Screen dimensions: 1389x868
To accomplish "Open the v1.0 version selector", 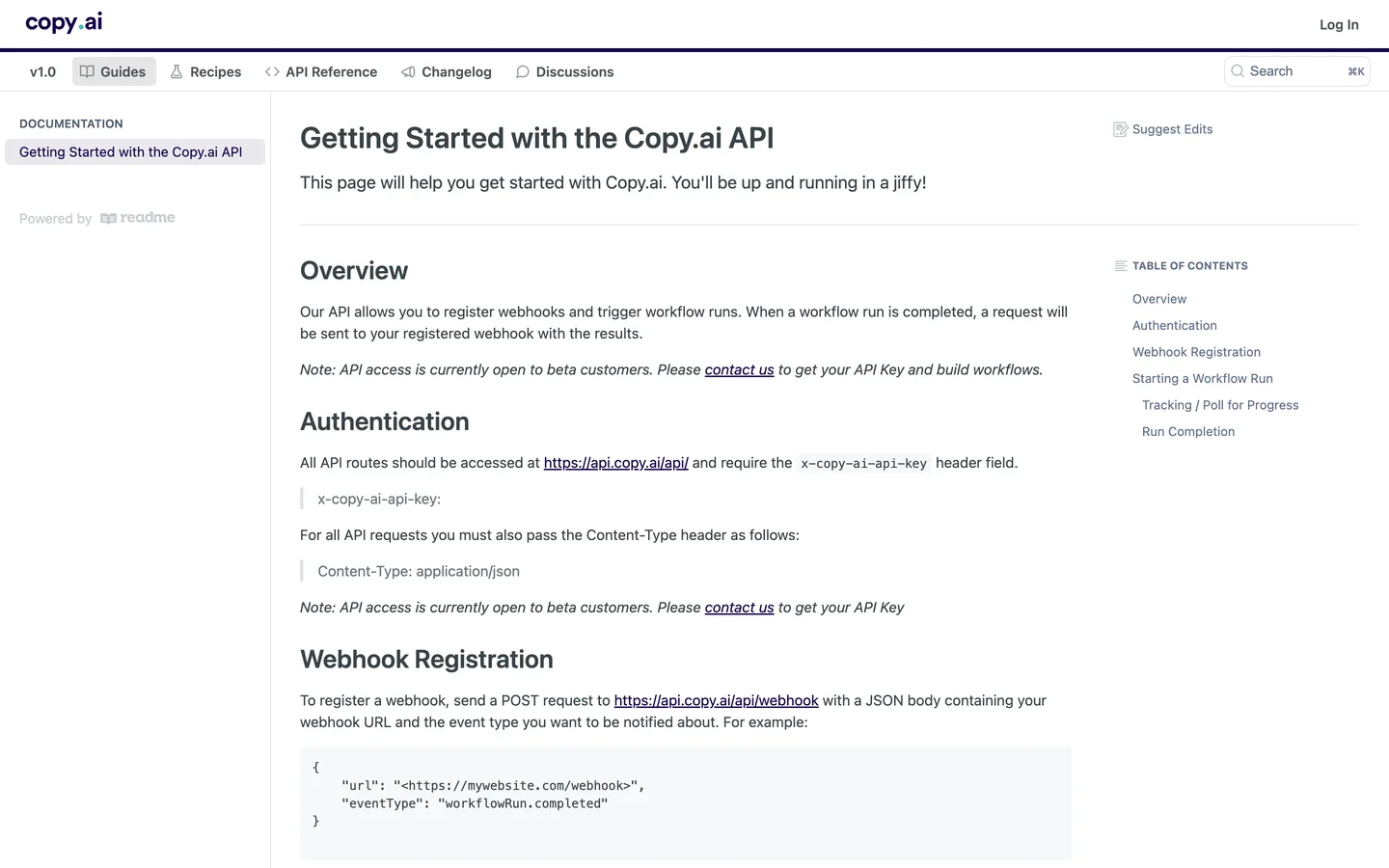I will tap(42, 71).
